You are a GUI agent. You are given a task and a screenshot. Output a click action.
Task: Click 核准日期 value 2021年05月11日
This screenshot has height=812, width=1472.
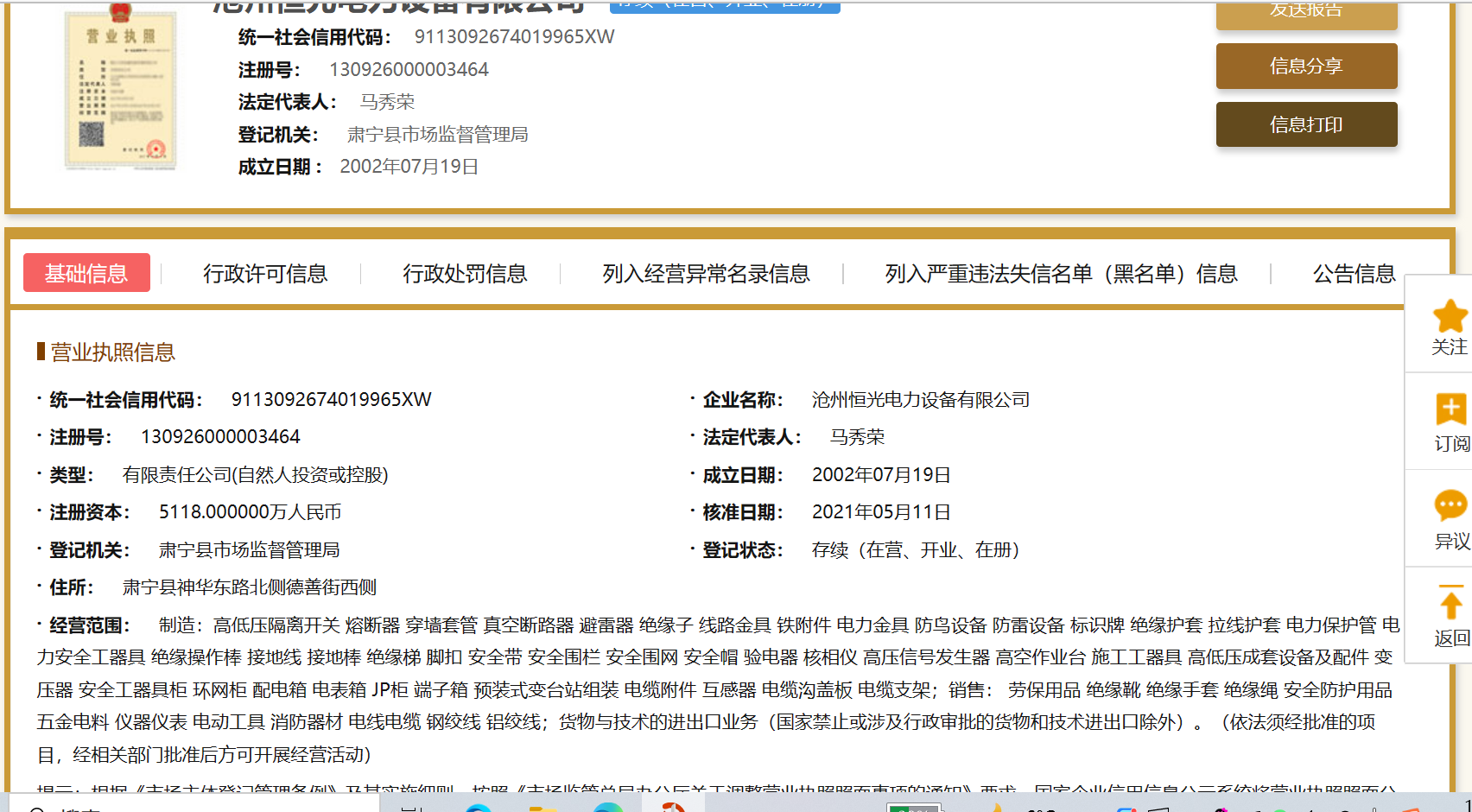(x=881, y=512)
